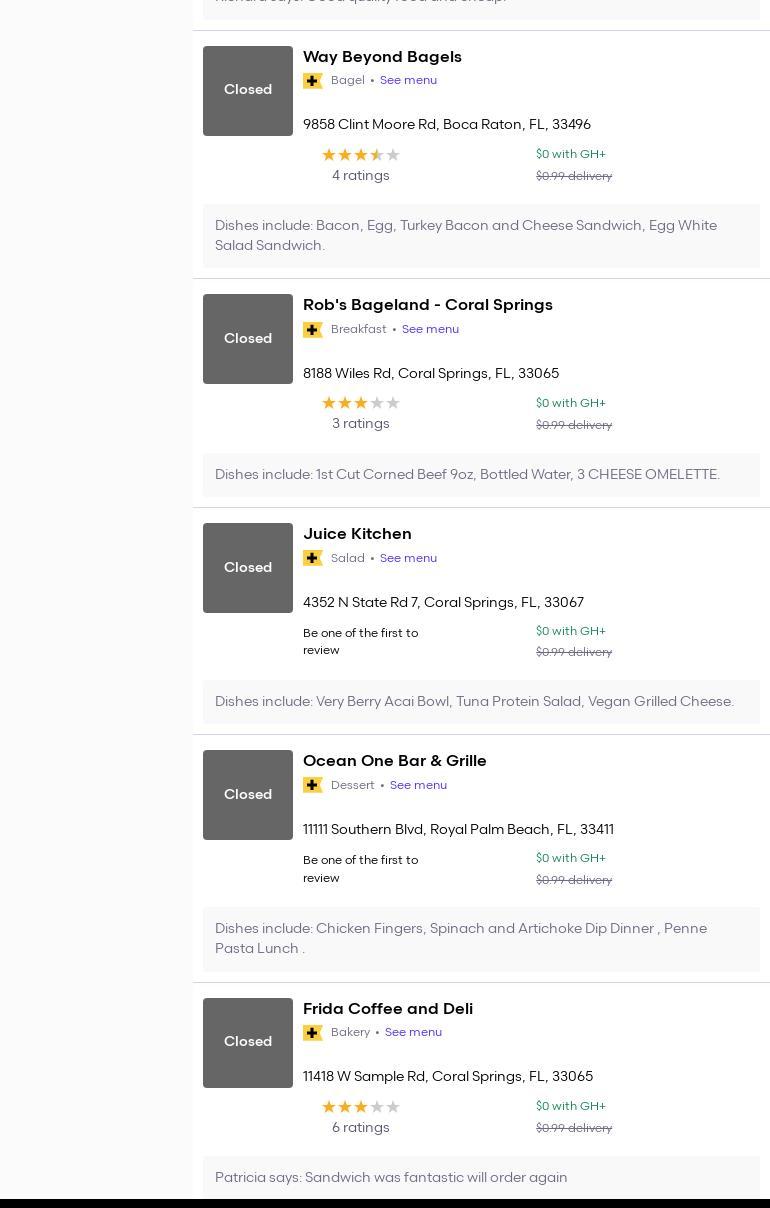This screenshot has height=1208, width=770.
Task: Click the GH+ badge icon for Way Beyond Bagels
Action: pyautogui.click(x=313, y=81)
